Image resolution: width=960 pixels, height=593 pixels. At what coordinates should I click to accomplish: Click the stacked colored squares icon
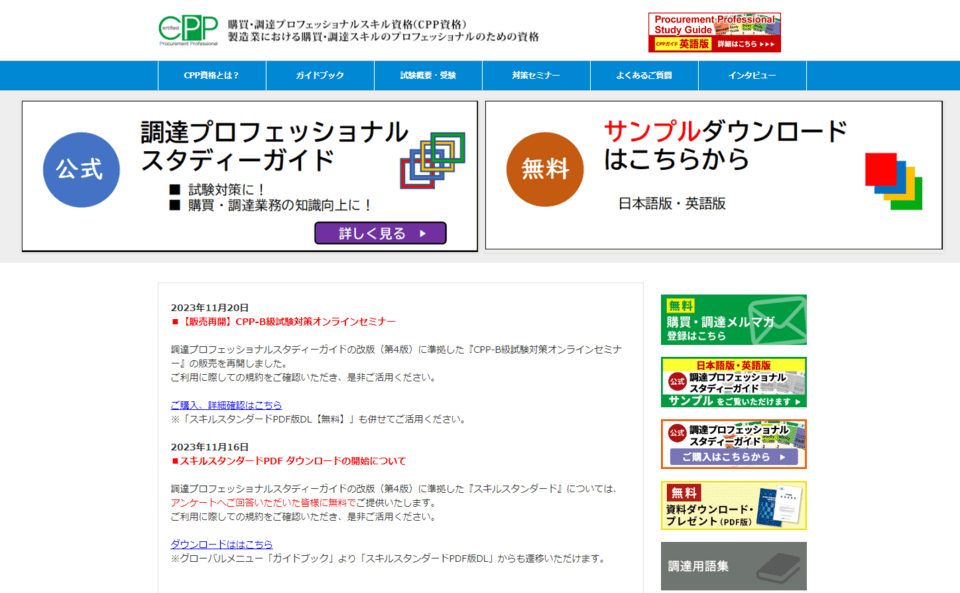tap(893, 181)
